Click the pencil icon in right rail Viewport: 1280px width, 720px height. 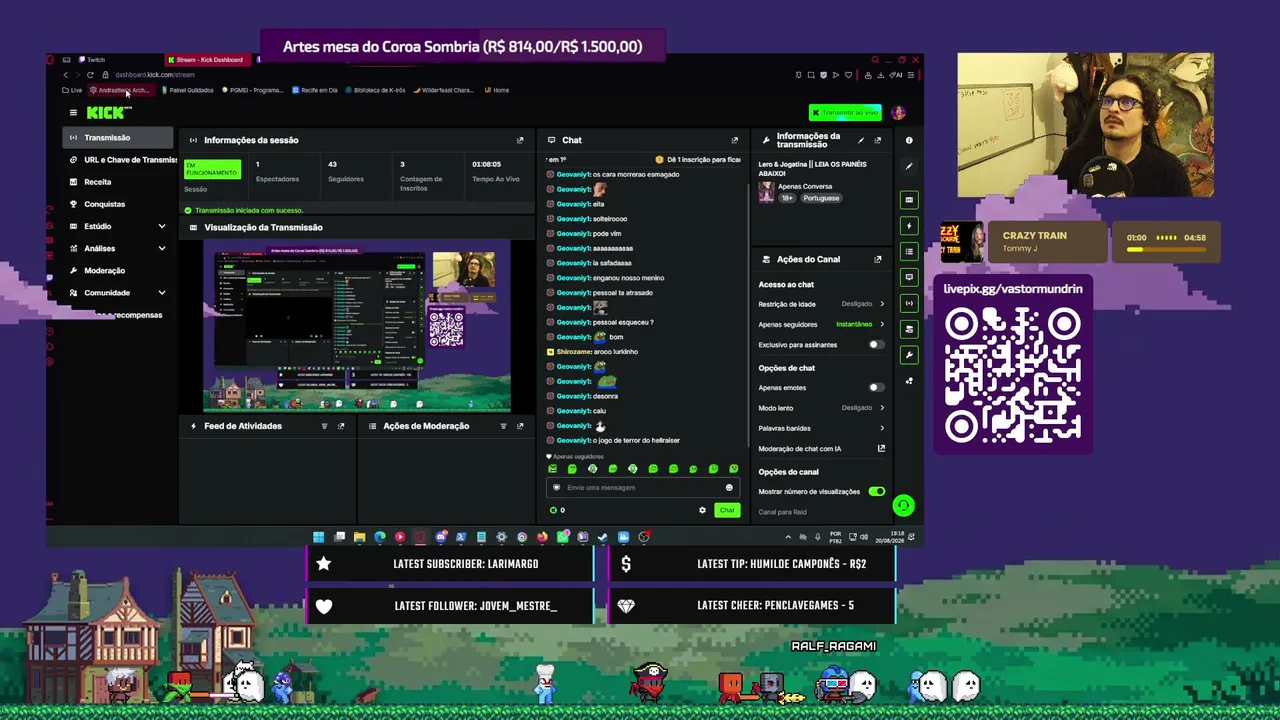point(909,166)
